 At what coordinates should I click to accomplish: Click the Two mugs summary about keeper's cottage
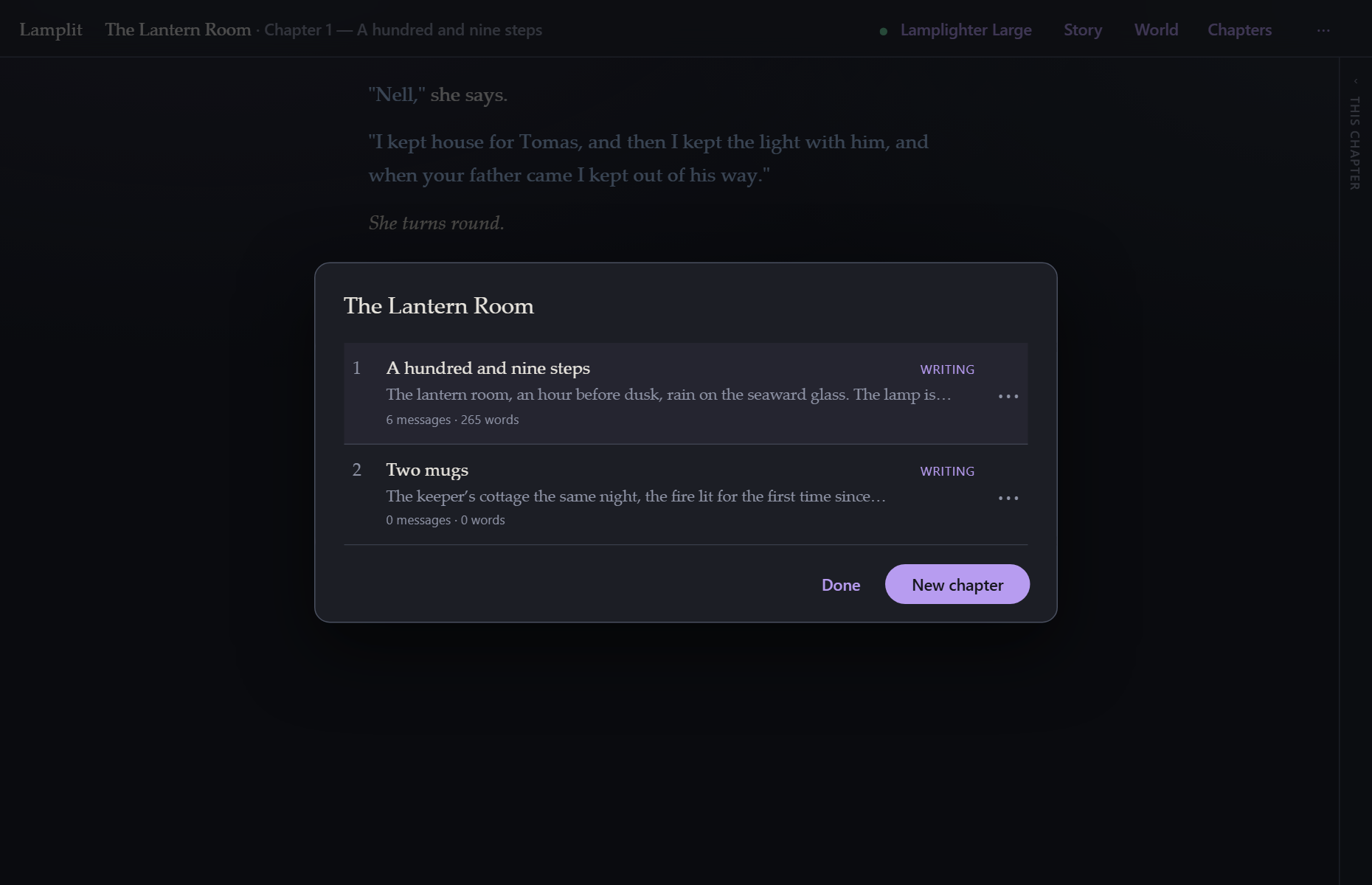click(x=636, y=496)
